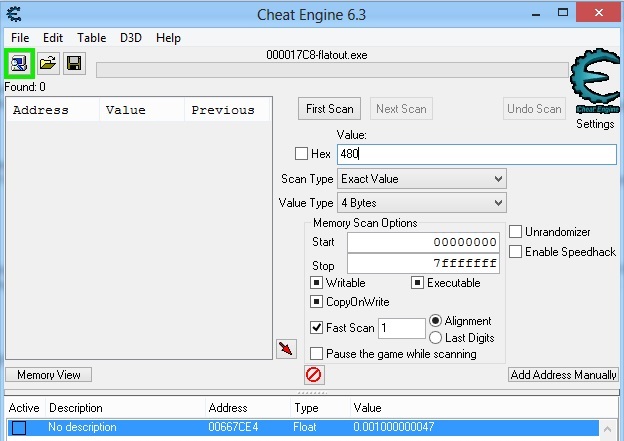Click Address column header in results list
Viewport: 624px width, 441px height.
[53, 110]
